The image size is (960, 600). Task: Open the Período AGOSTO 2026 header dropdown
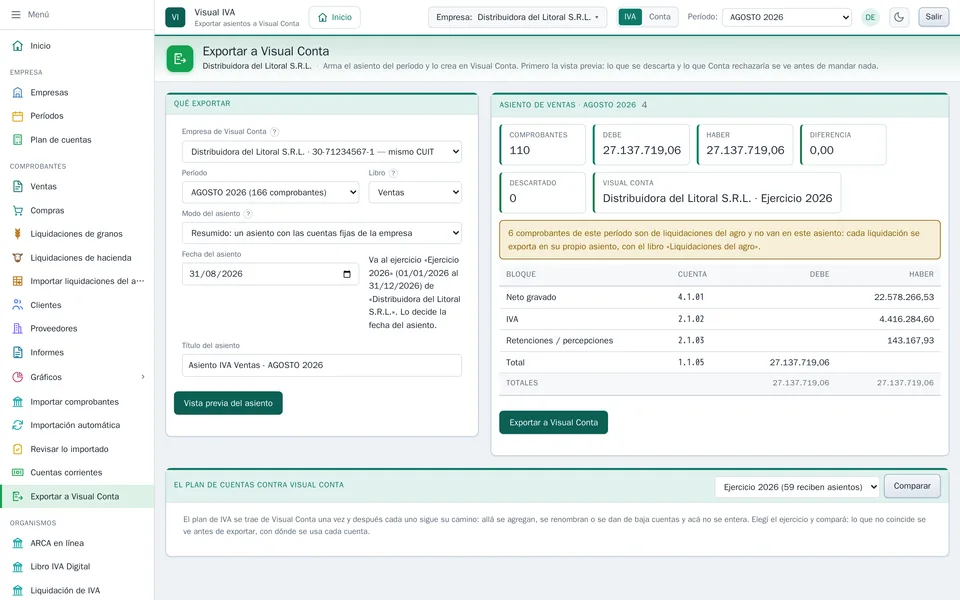[787, 17]
